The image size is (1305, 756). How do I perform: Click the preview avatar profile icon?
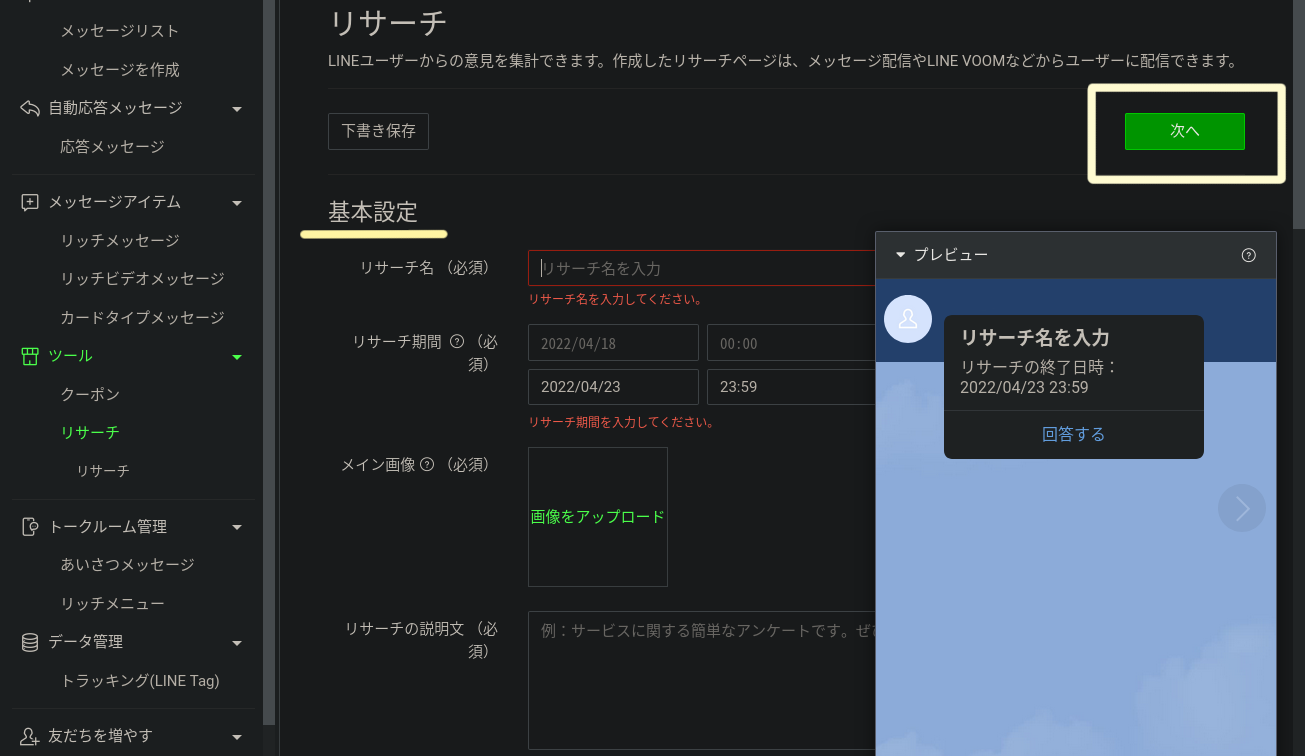[x=908, y=319]
